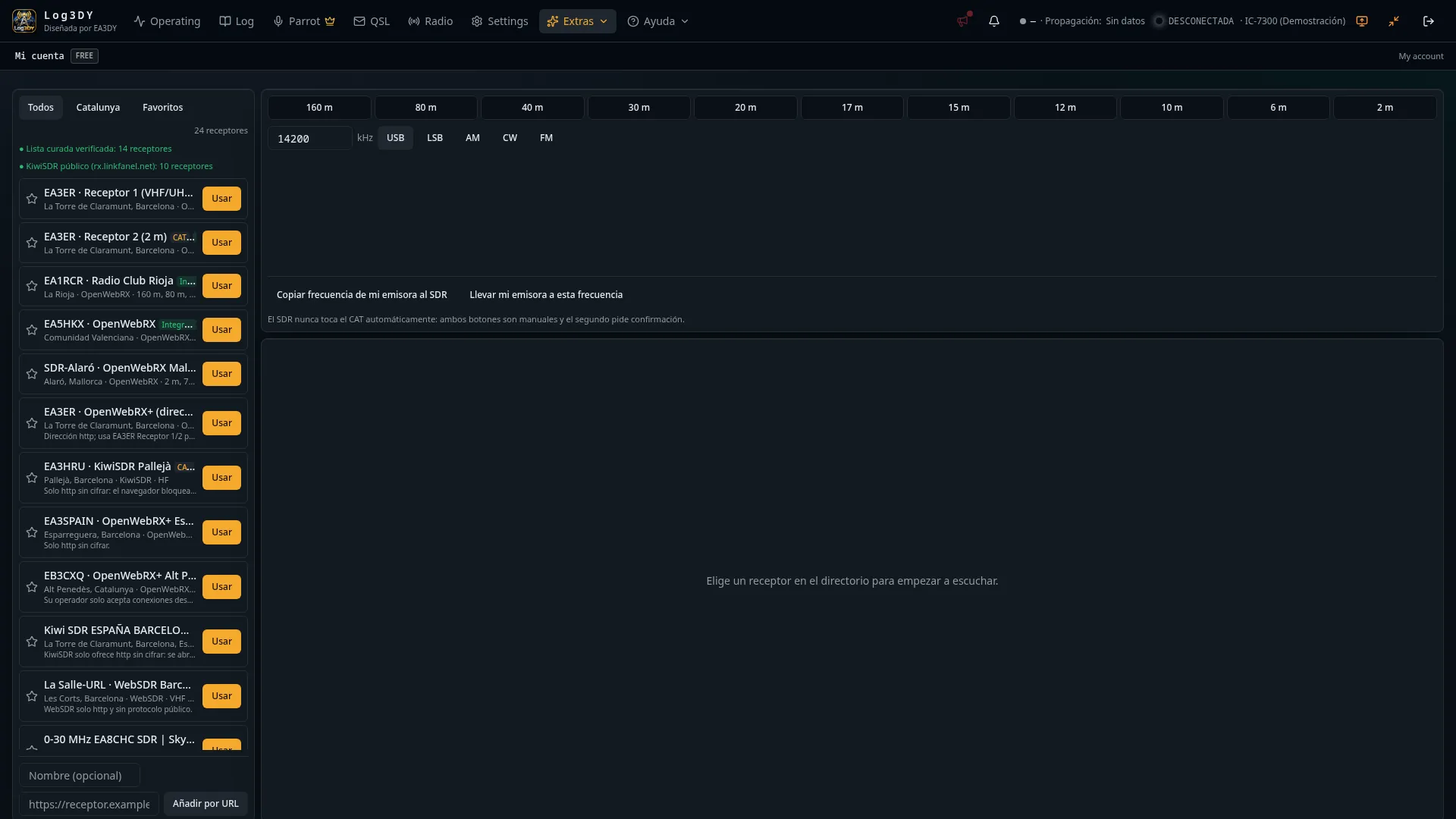Click the Nombre (opcional) field
This screenshot has height=819, width=1456.
(x=80, y=776)
